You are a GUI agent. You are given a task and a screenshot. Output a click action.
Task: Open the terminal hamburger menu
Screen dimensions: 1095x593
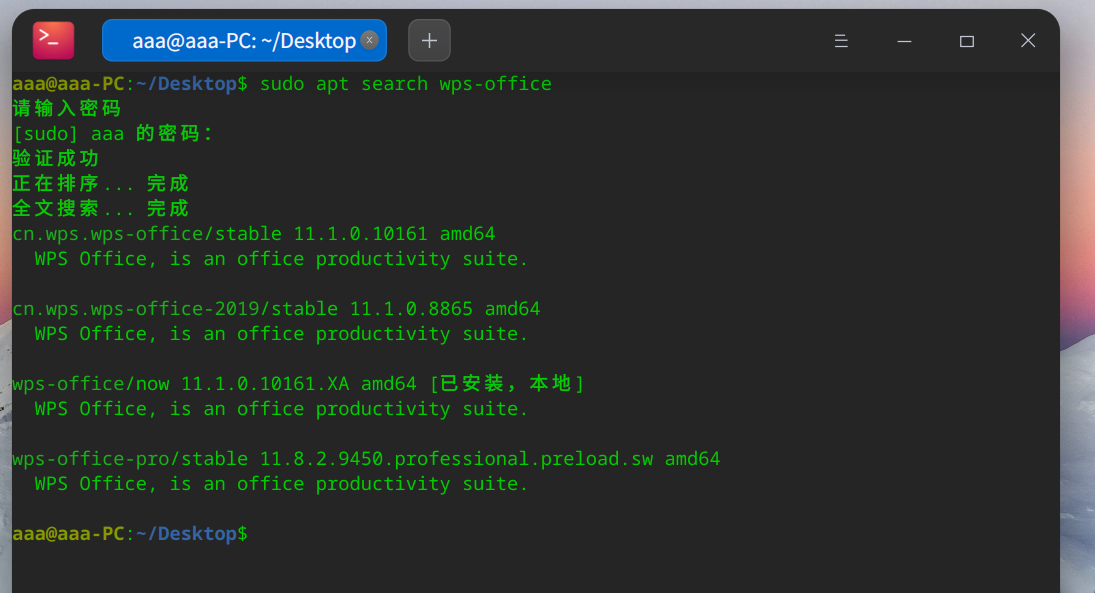point(841,41)
